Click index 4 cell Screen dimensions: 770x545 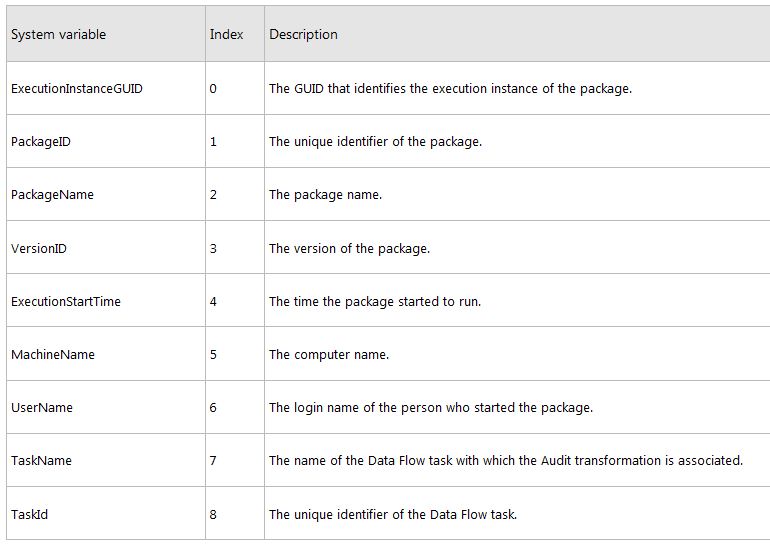(213, 301)
